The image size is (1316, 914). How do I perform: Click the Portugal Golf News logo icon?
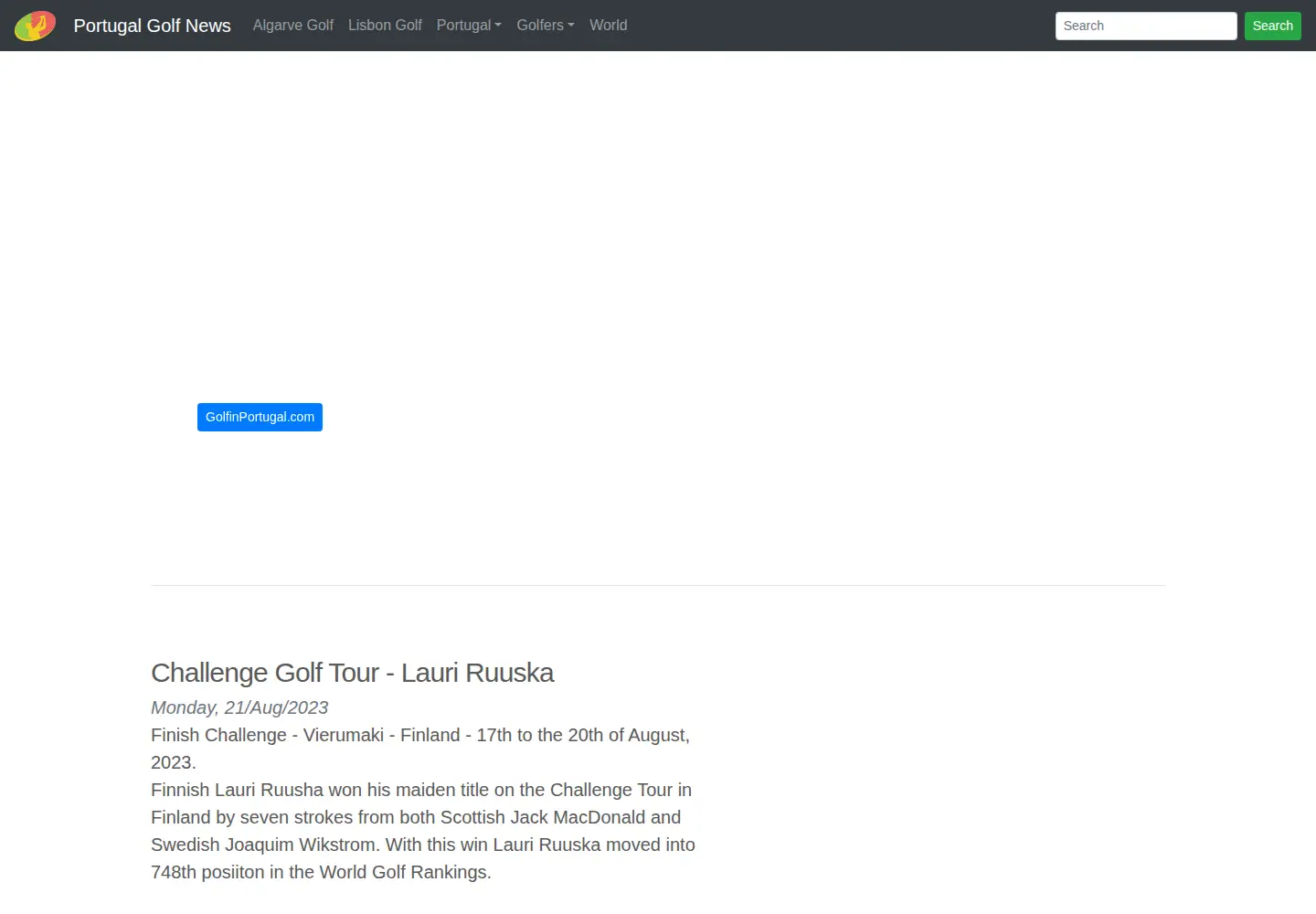pos(36,26)
